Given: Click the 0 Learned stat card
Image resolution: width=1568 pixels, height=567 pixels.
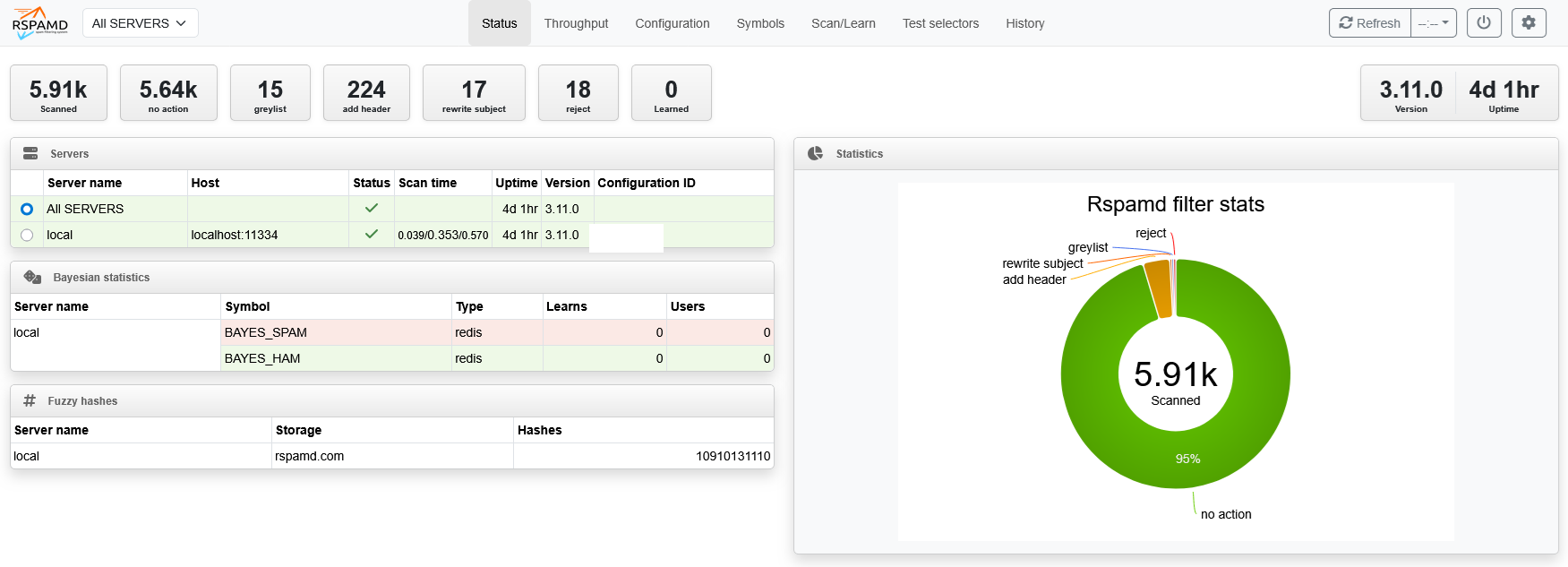Looking at the screenshot, I should coord(672,92).
